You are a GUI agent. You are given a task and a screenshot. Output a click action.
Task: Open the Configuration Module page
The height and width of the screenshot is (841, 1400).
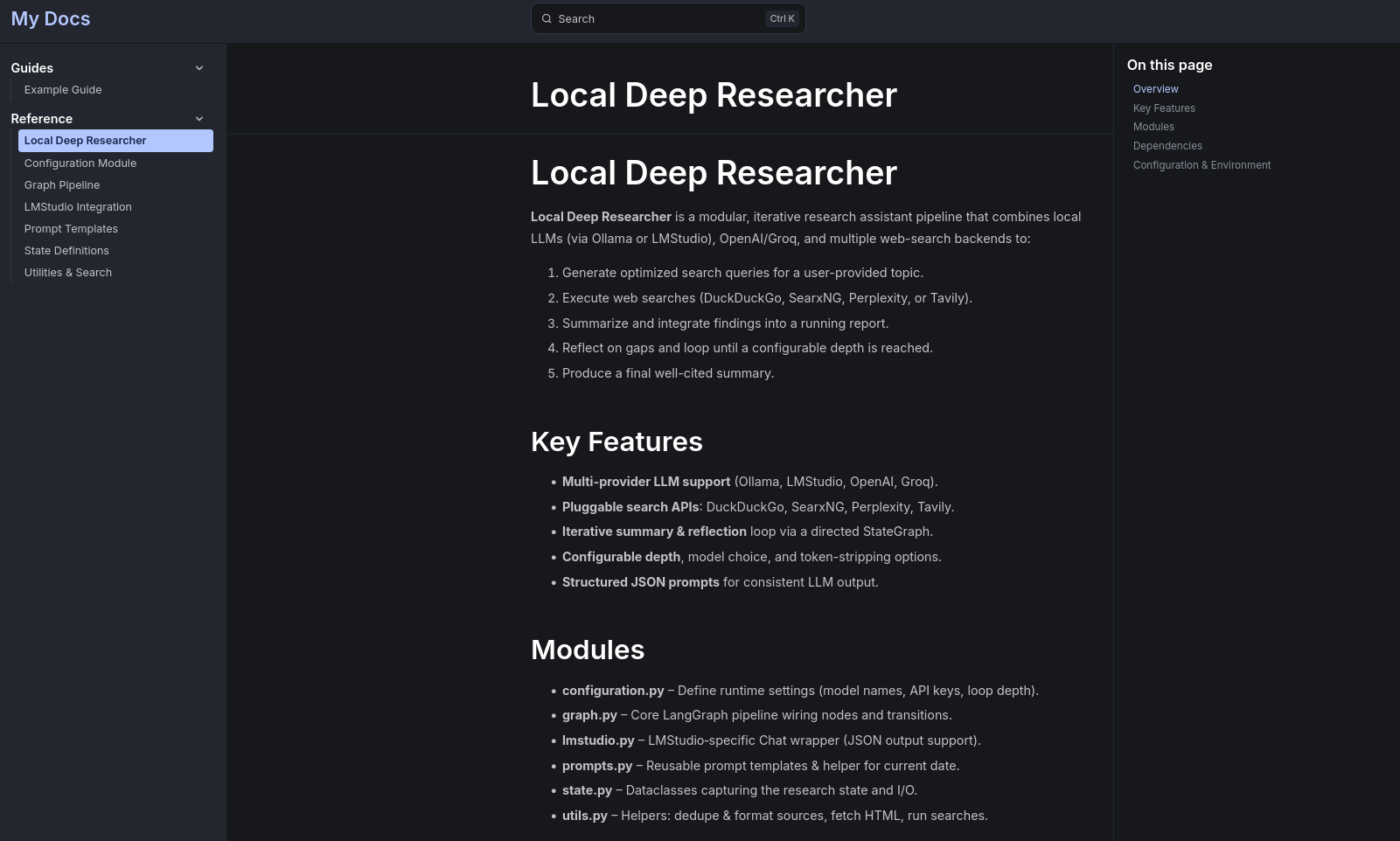[x=80, y=163]
